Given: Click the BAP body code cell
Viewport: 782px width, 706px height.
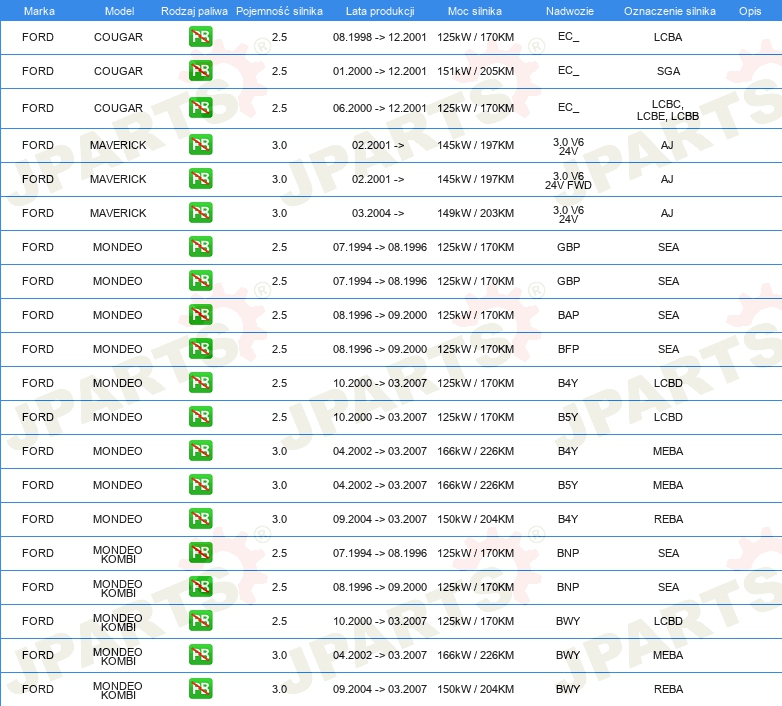Looking at the screenshot, I should click(x=569, y=315).
